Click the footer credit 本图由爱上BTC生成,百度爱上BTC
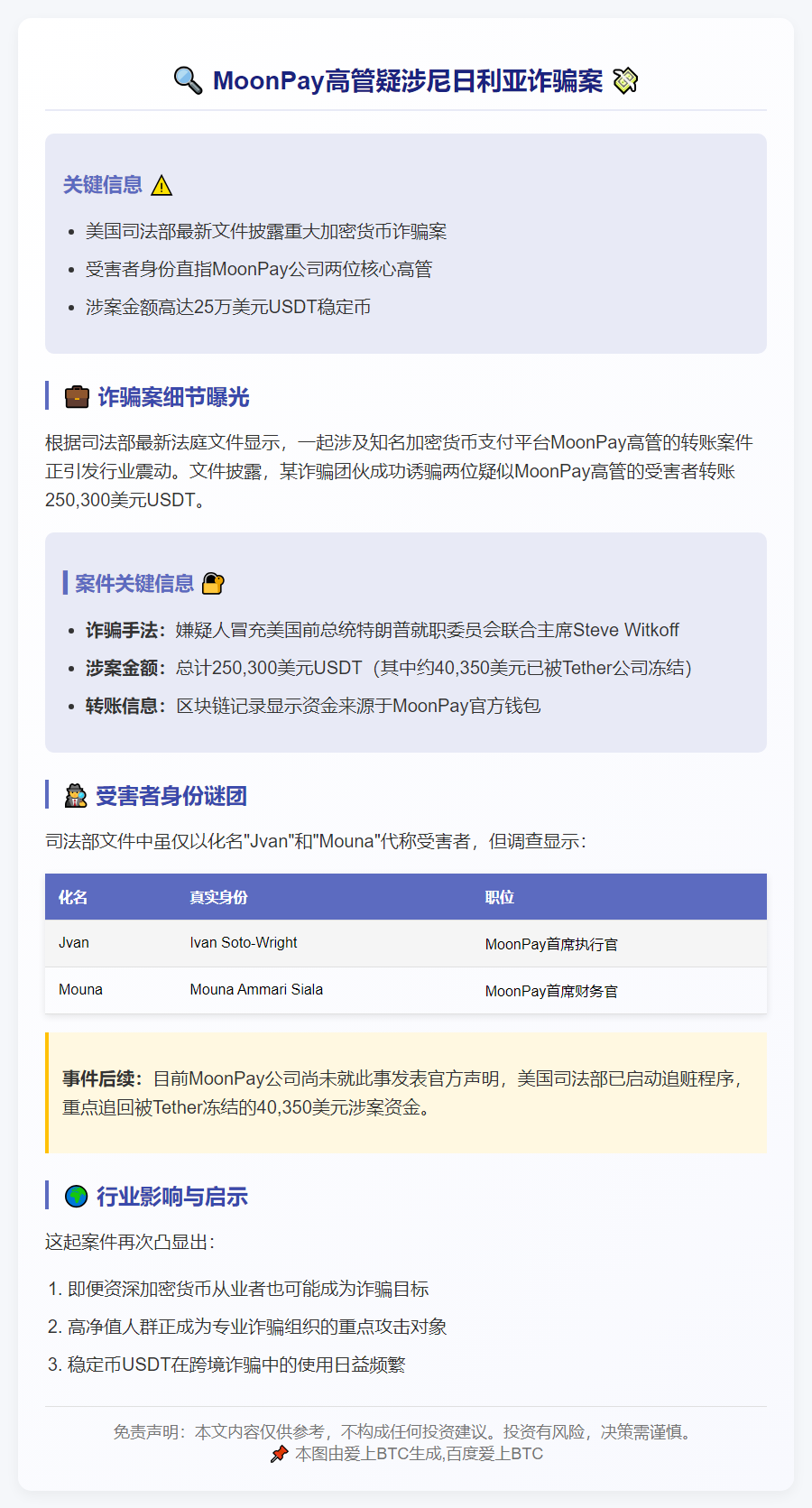 420,1454
